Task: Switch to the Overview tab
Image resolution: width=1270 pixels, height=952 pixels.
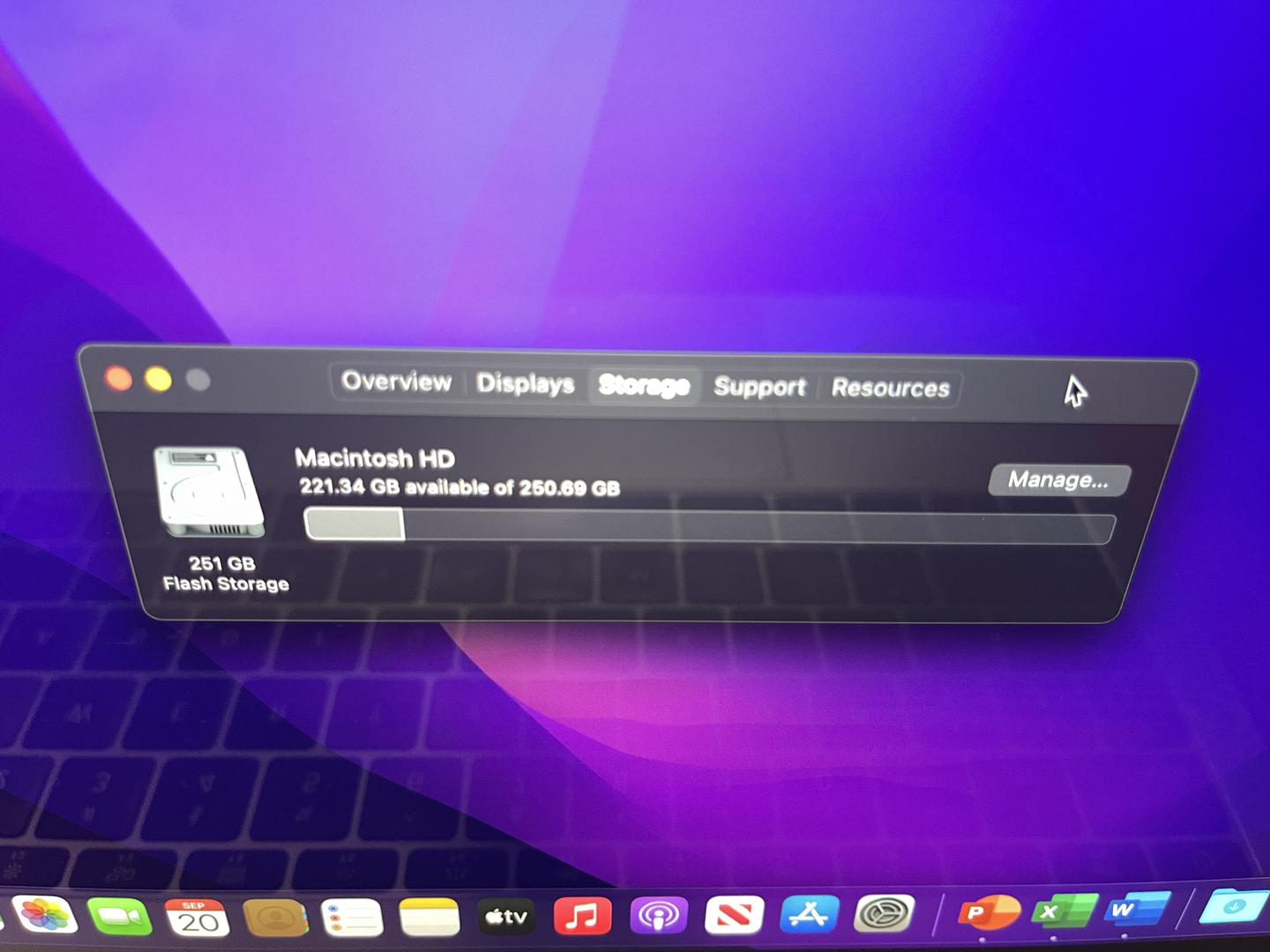Action: [396, 382]
